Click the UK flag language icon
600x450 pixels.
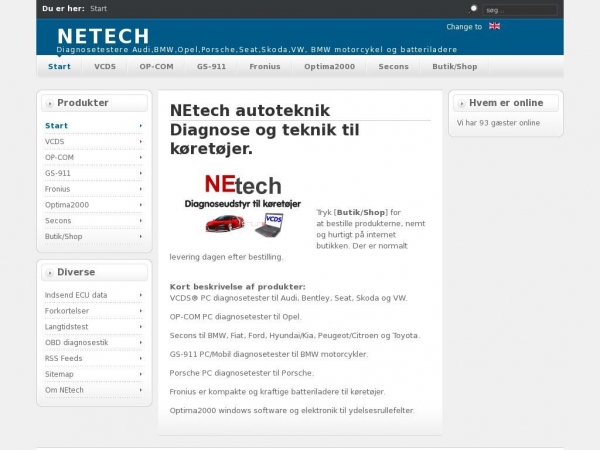(494, 27)
